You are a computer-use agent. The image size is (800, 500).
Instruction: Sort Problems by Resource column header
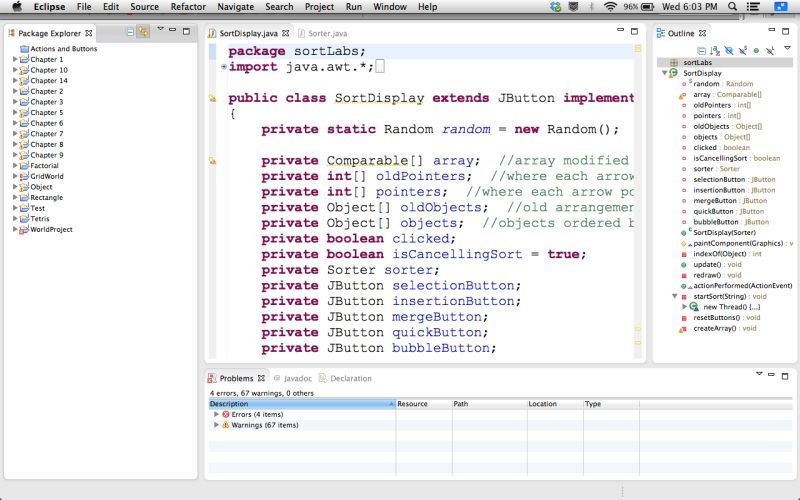click(423, 404)
